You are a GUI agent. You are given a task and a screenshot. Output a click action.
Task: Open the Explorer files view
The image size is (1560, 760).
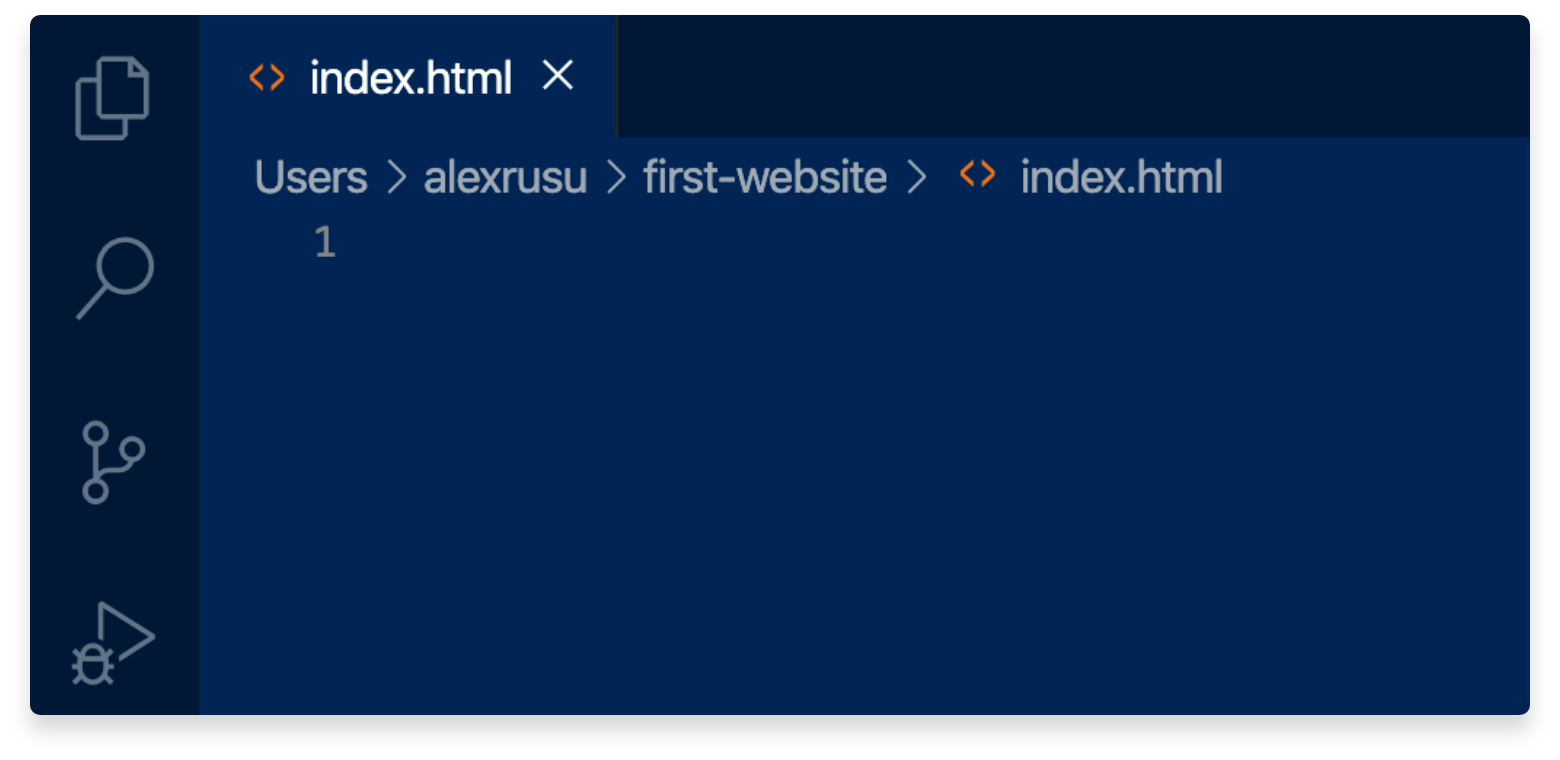pyautogui.click(x=113, y=98)
